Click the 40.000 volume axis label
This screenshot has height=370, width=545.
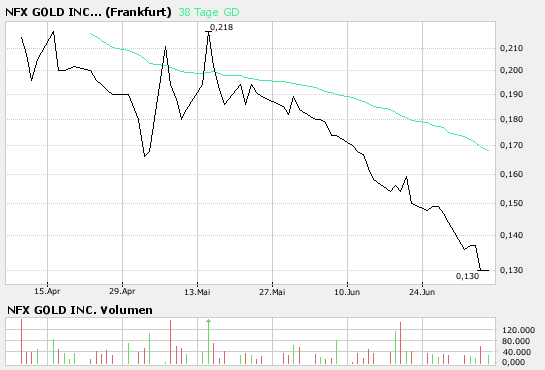(518, 352)
